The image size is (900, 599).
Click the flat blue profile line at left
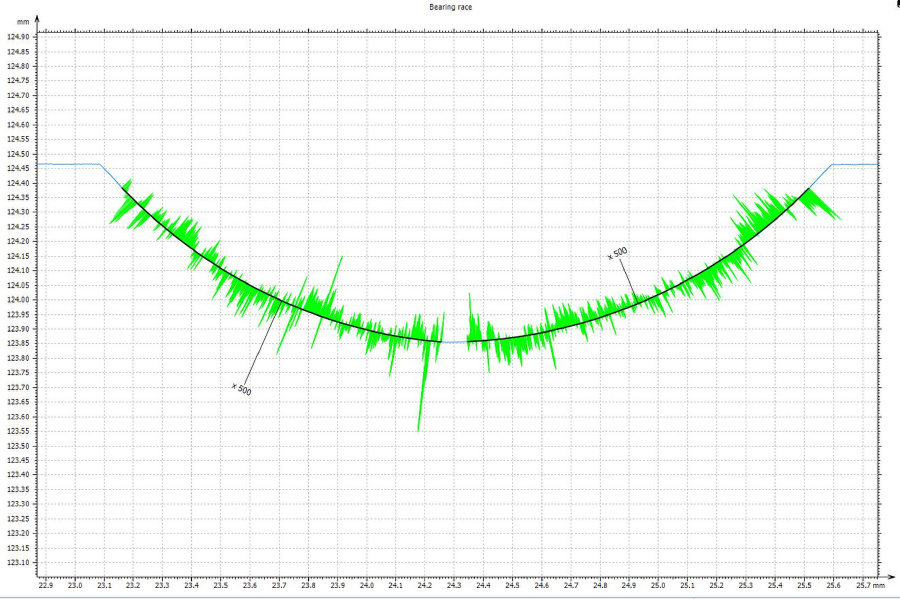pos(70,164)
